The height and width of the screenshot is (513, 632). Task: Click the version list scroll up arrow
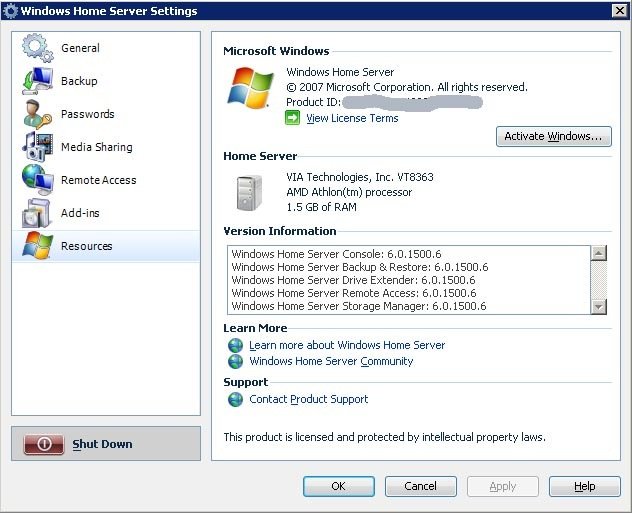[599, 253]
